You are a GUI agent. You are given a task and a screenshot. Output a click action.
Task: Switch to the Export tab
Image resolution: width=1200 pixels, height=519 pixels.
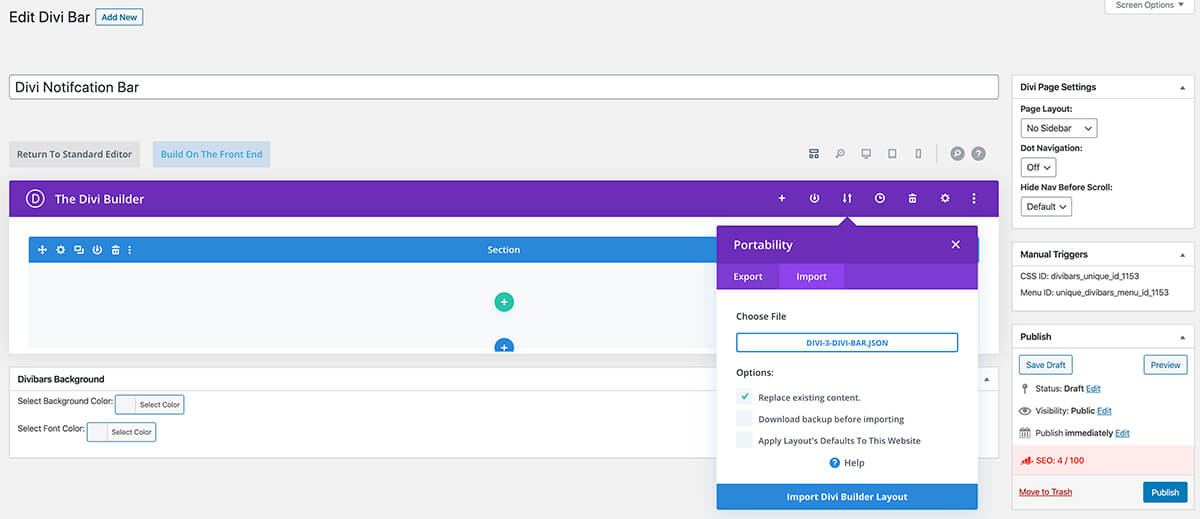point(748,277)
